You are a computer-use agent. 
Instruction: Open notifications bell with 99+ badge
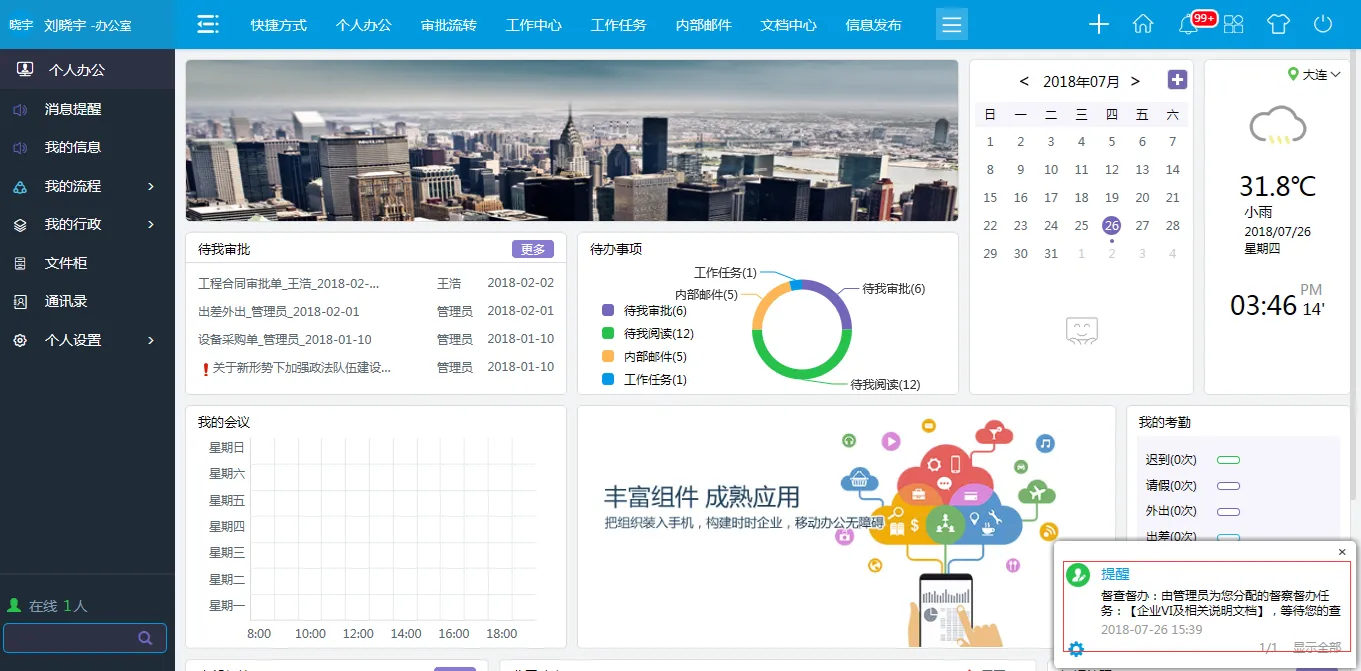(x=1189, y=25)
